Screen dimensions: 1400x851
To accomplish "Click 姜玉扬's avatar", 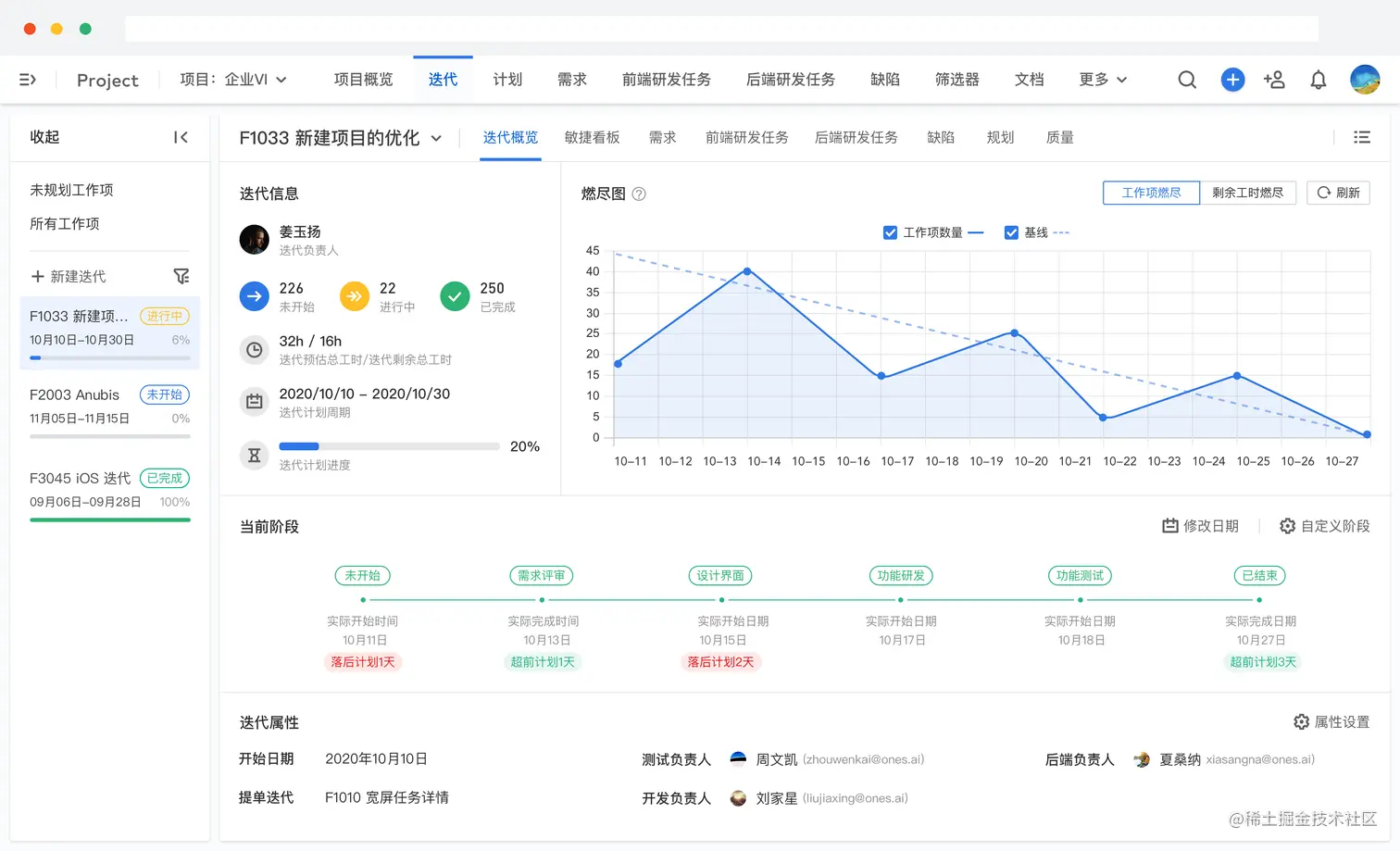I will [x=255, y=240].
